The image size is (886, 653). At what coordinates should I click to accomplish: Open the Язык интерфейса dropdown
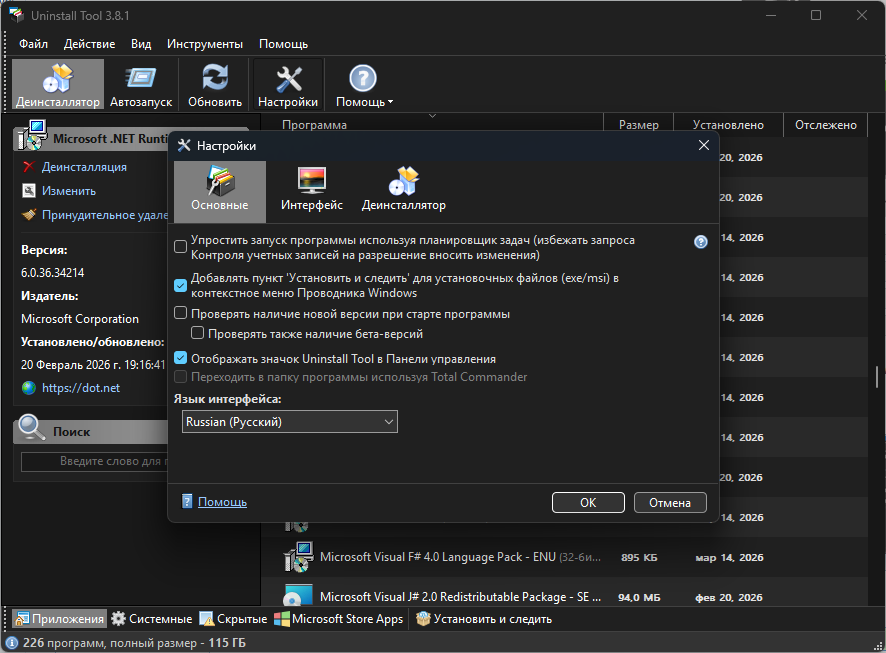[x=289, y=422]
